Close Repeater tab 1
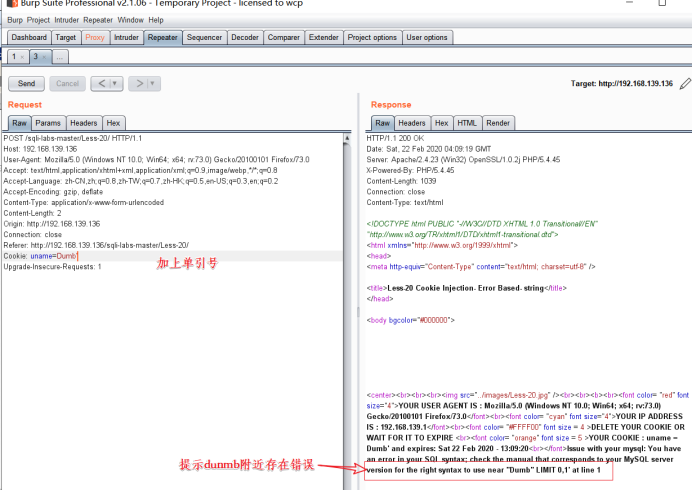The height and width of the screenshot is (490, 692). click(22, 57)
